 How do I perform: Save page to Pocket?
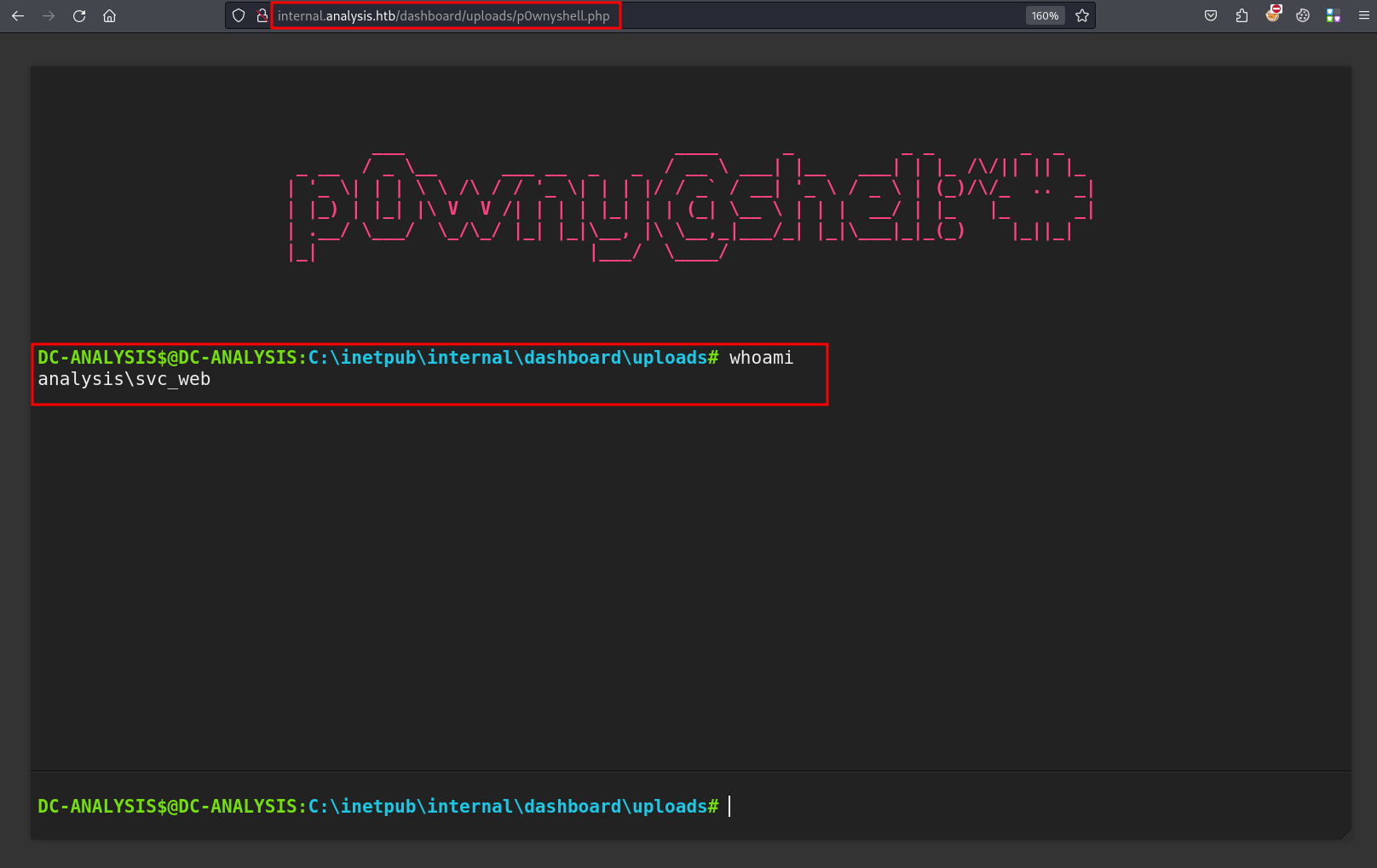(x=1211, y=15)
